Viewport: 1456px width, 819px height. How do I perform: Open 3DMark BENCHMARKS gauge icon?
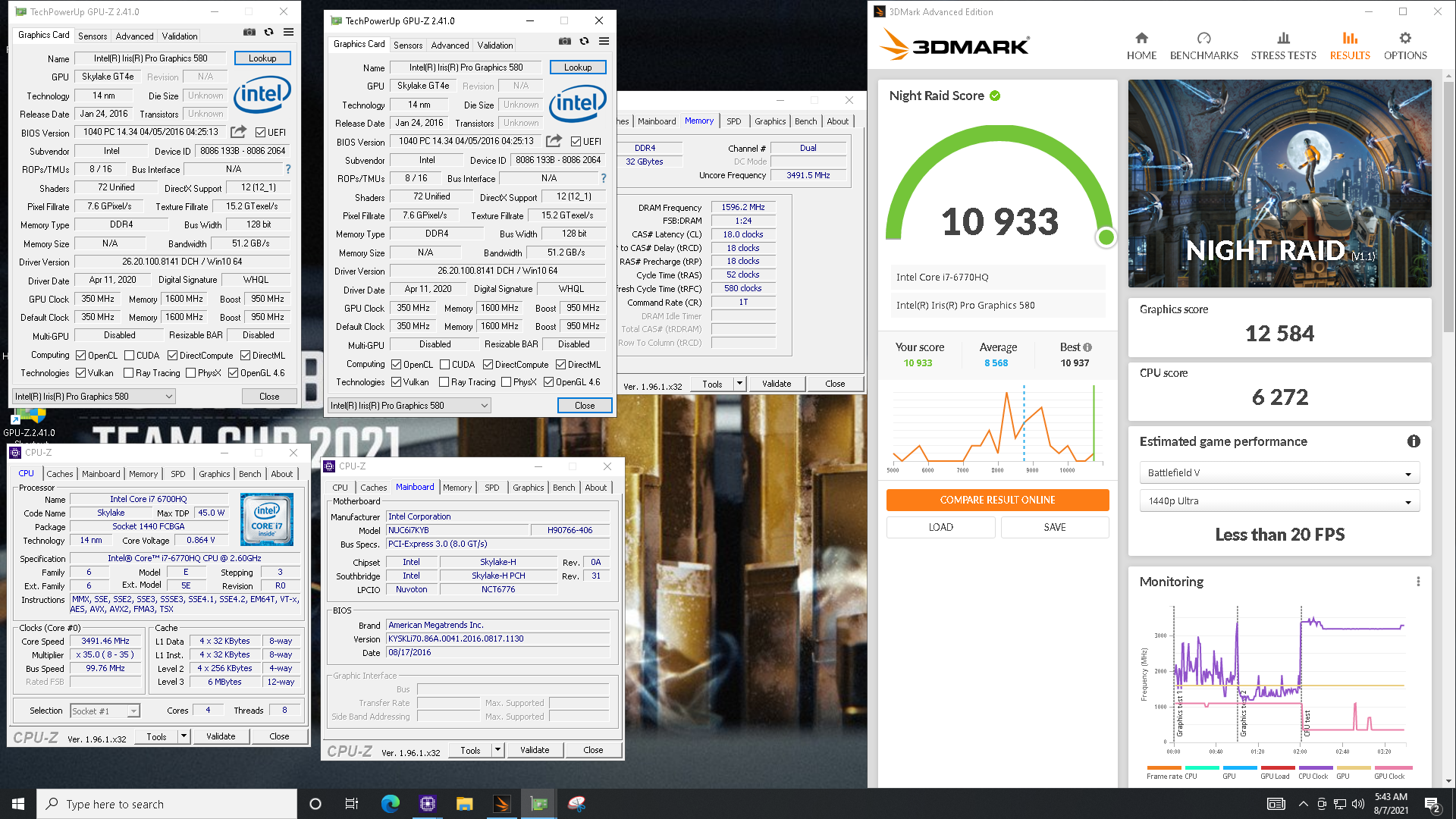click(1203, 39)
